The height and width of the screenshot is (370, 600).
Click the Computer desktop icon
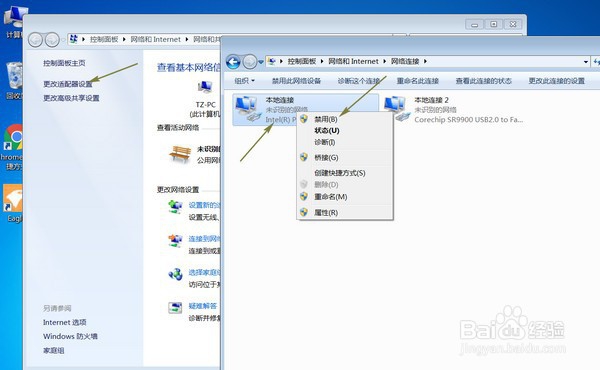(15, 16)
